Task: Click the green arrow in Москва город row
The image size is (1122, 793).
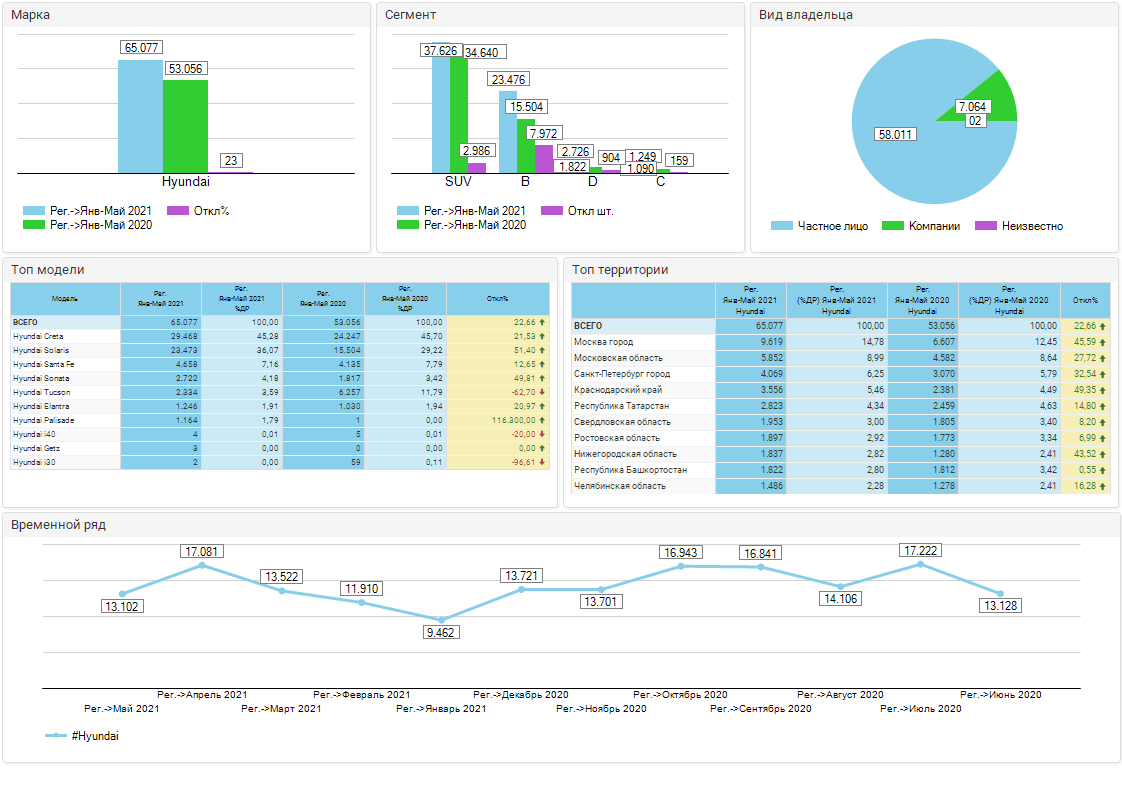Action: pyautogui.click(x=1102, y=342)
